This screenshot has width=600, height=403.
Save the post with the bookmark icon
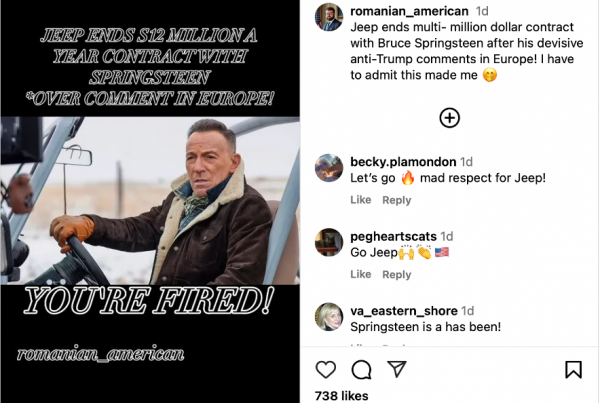pyautogui.click(x=573, y=369)
